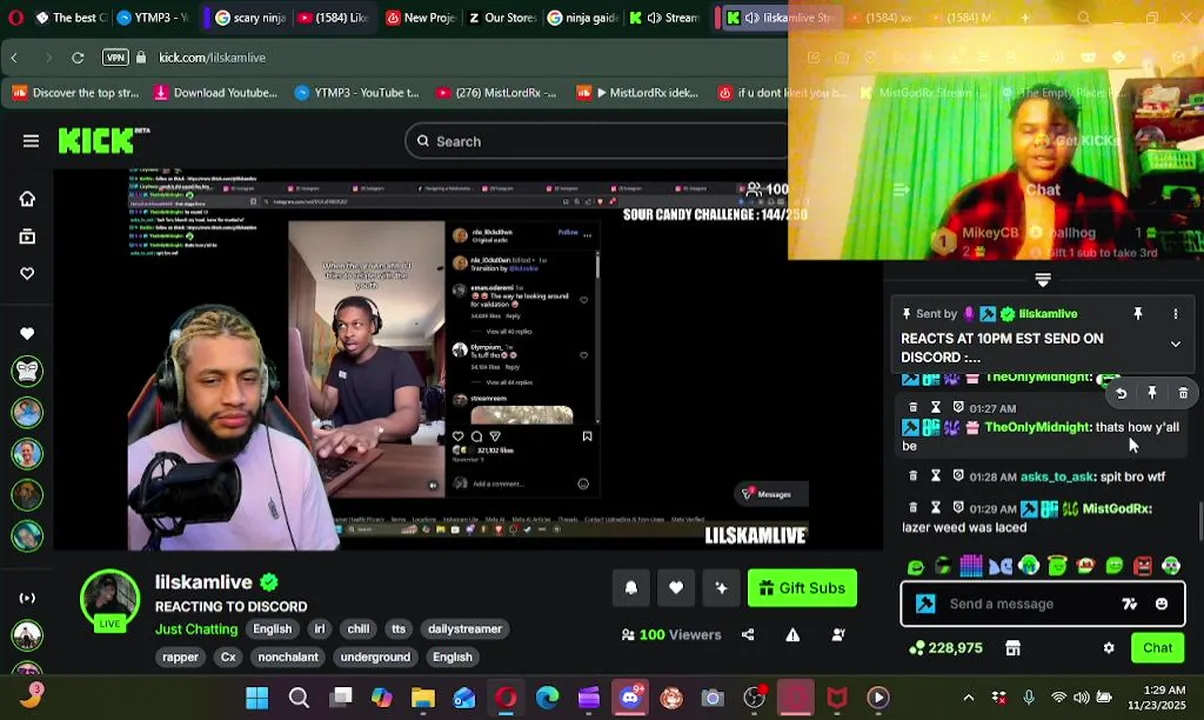Image resolution: width=1204 pixels, height=720 pixels.
Task: Click the green Gift Subs button
Action: (x=802, y=588)
